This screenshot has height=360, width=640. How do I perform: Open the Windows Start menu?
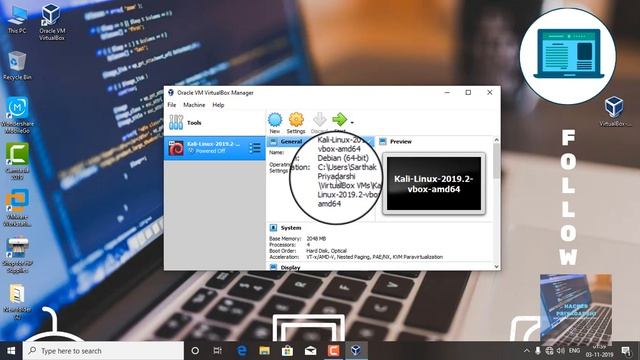(11, 351)
